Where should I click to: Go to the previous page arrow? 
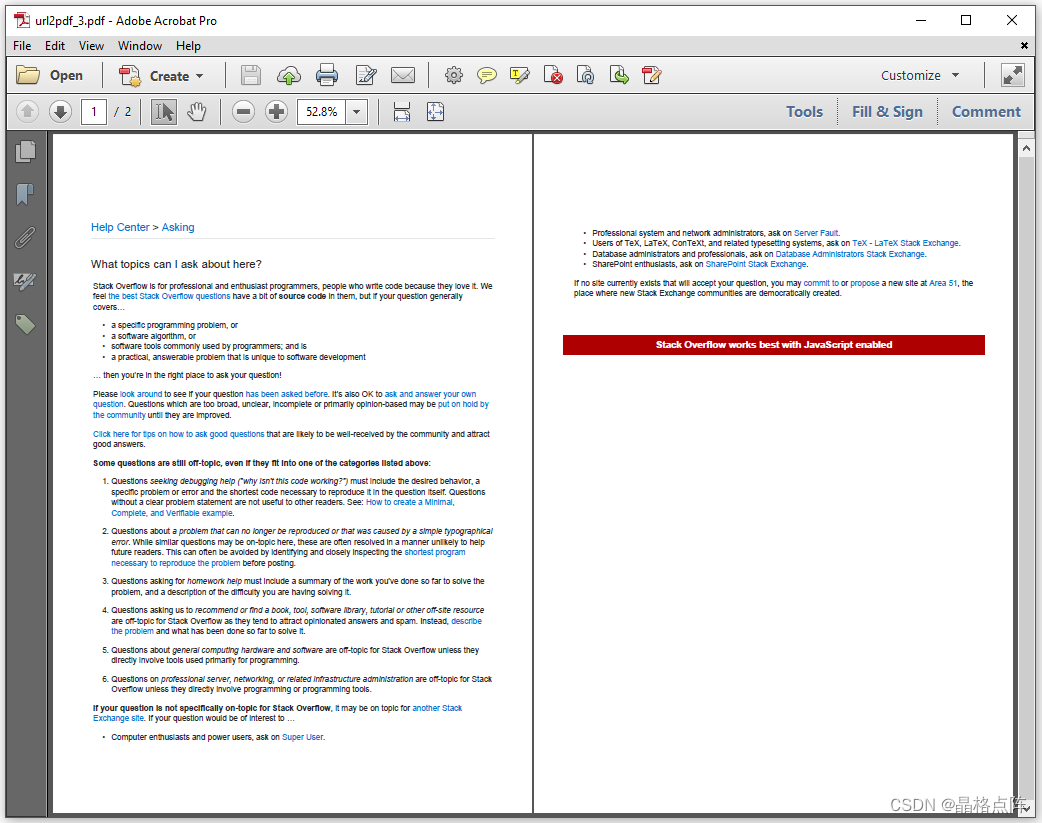[27, 112]
